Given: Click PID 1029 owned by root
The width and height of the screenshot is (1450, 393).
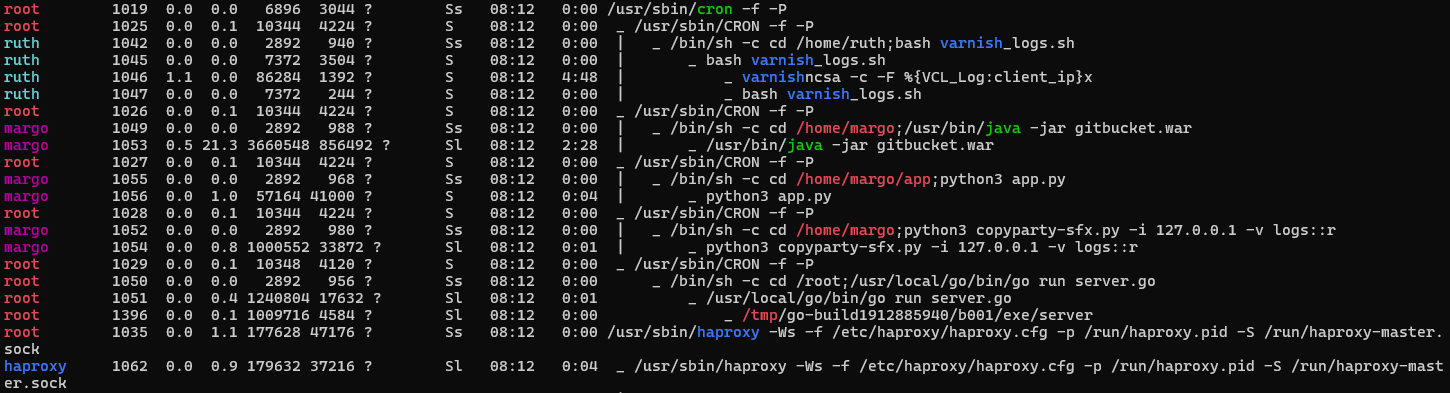Looking at the screenshot, I should [130, 265].
